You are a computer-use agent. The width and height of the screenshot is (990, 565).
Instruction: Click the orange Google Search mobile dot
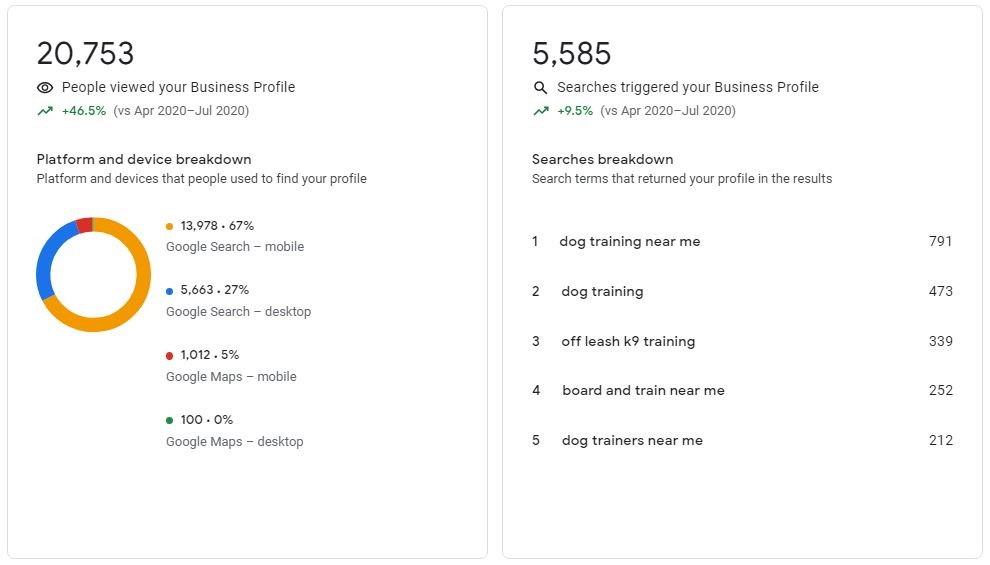pos(170,226)
